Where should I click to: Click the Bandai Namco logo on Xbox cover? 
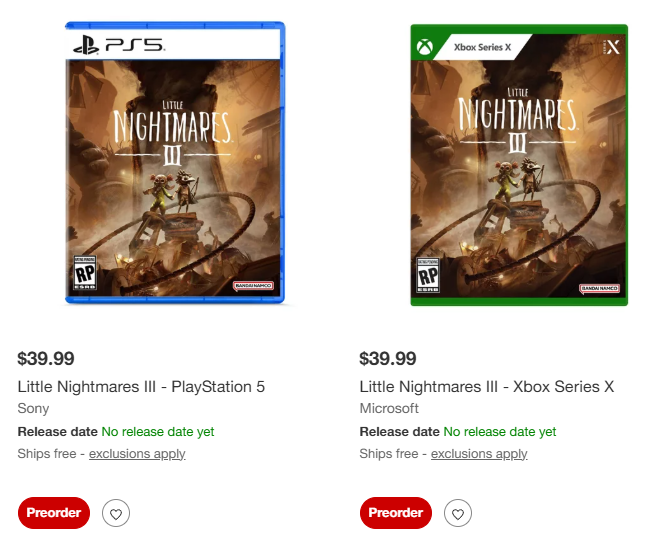(x=599, y=288)
